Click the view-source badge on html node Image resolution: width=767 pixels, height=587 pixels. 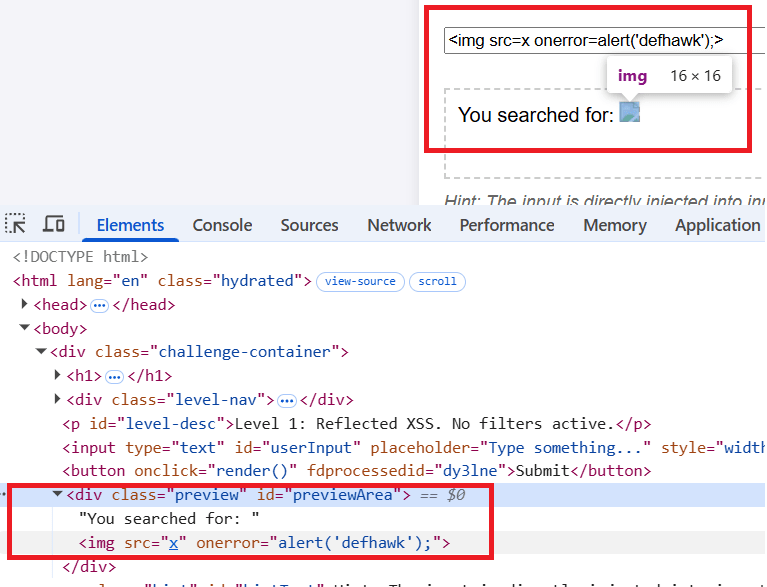(360, 282)
